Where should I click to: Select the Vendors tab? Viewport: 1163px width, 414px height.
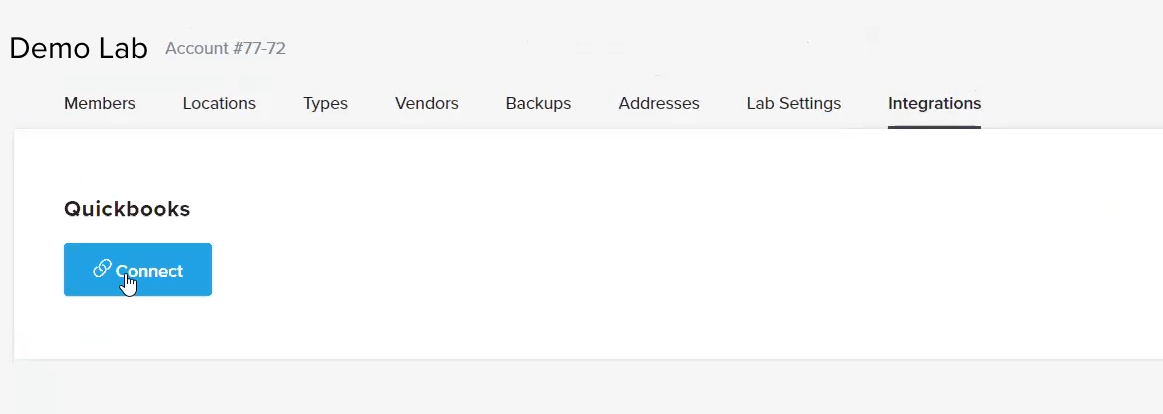(x=426, y=103)
